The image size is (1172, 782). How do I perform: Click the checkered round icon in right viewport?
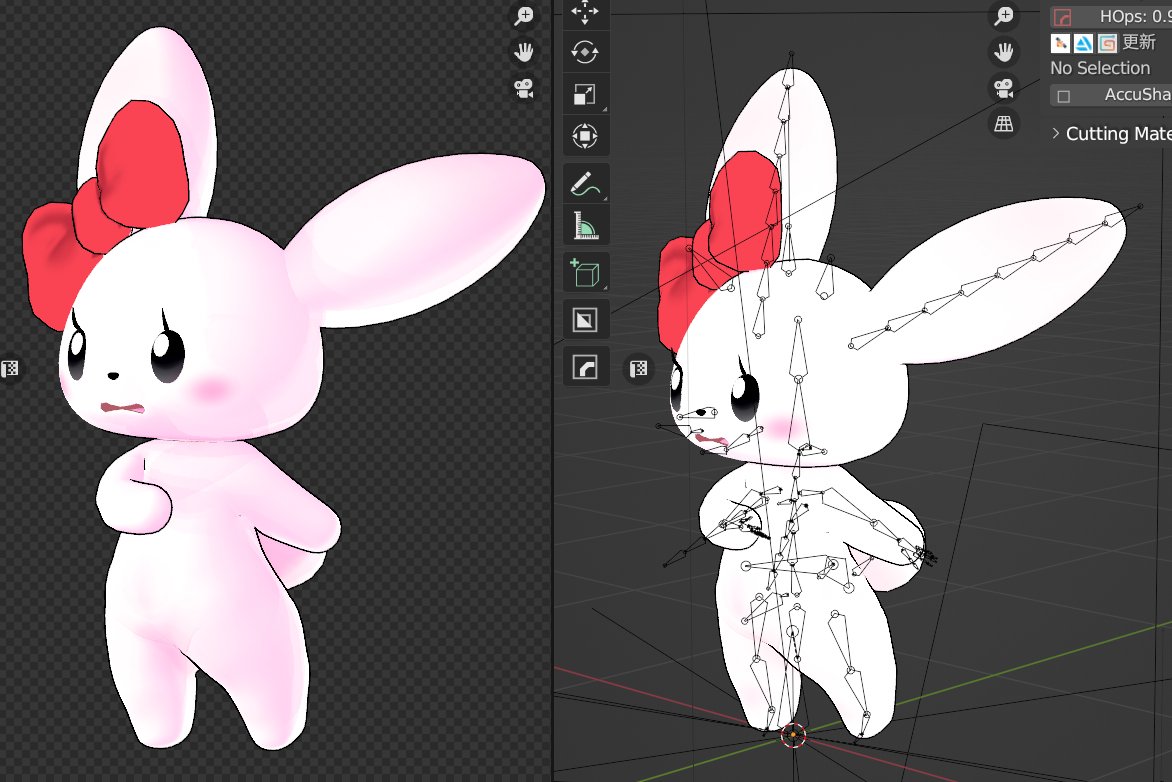pyautogui.click(x=638, y=369)
